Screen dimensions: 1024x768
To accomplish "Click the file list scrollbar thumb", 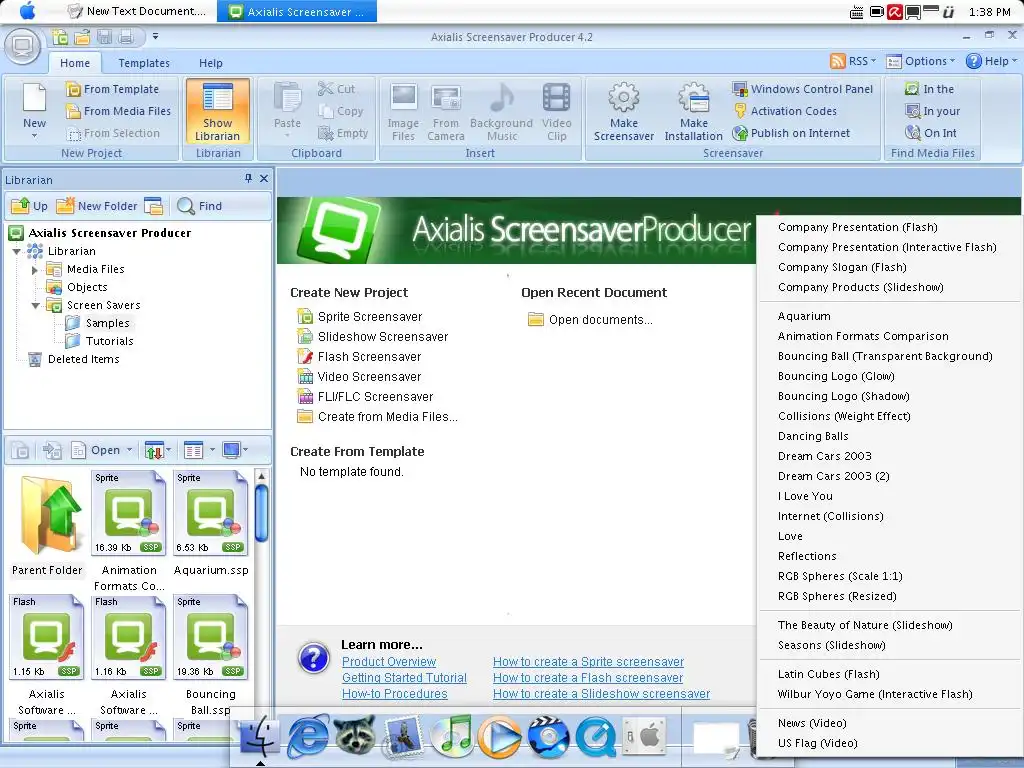I will pyautogui.click(x=261, y=513).
